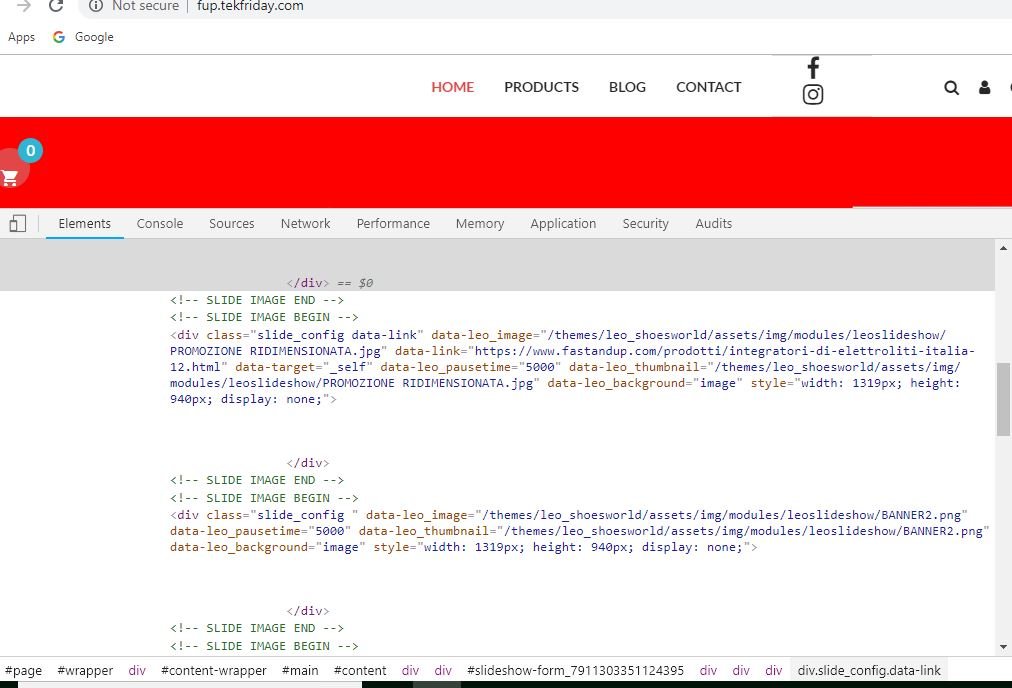
Task: Click the Elements panel scrollbar thumb
Action: pos(1003,400)
